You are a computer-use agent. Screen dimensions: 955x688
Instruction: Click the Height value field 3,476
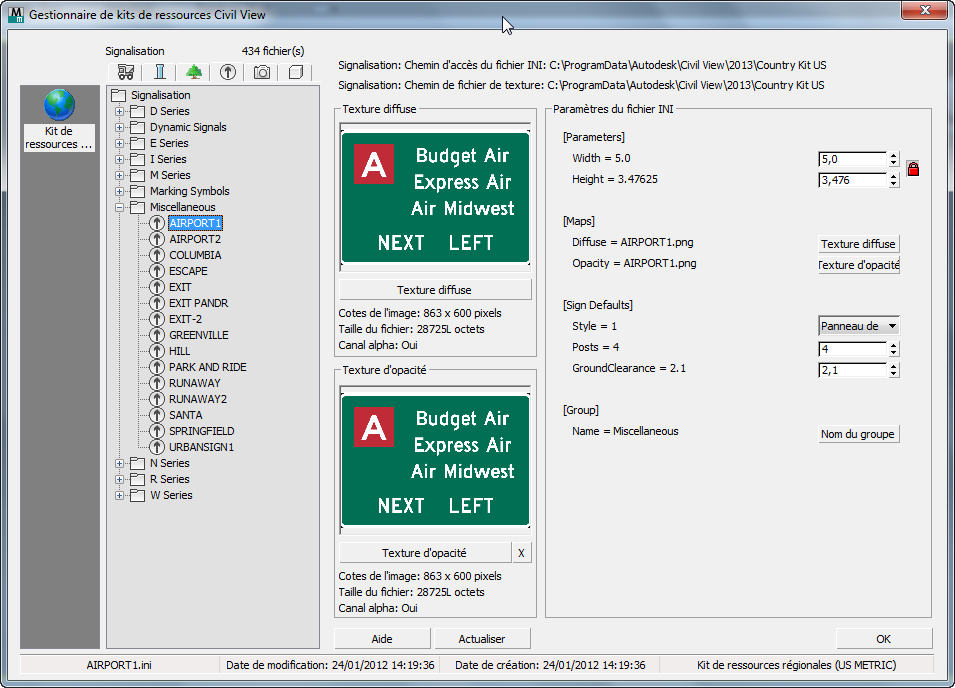click(852, 180)
